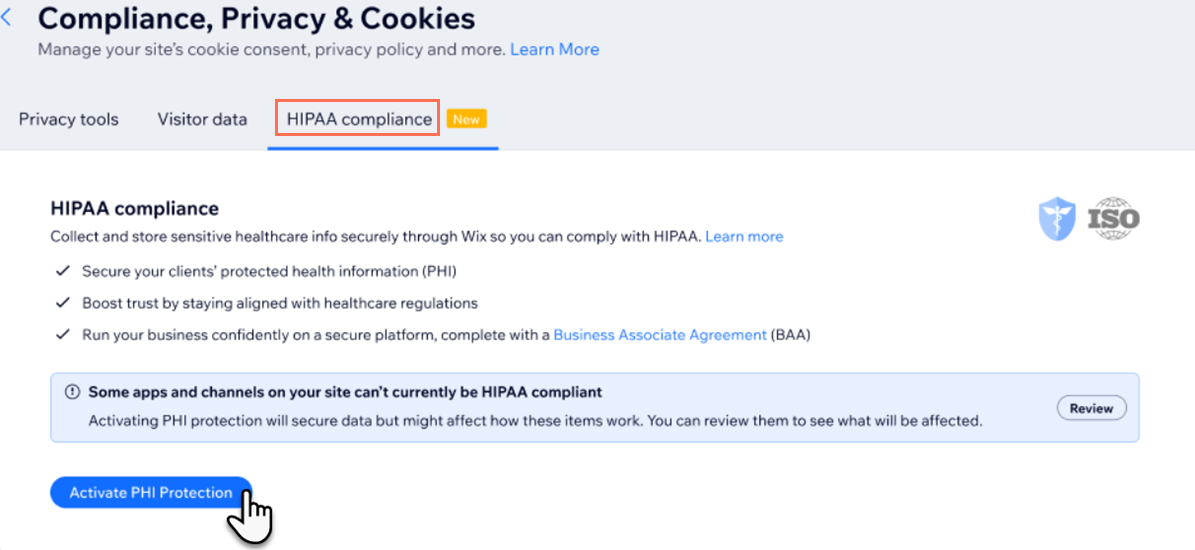Click the 'Compliance, Privacy & Cookies' page title
The image size is (1195, 550).
(x=256, y=18)
